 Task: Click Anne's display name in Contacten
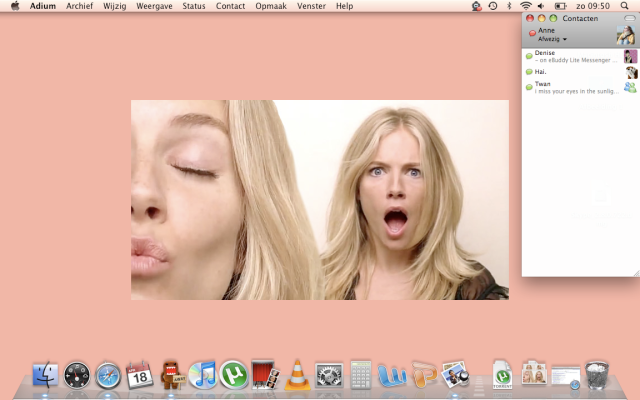coord(546,30)
